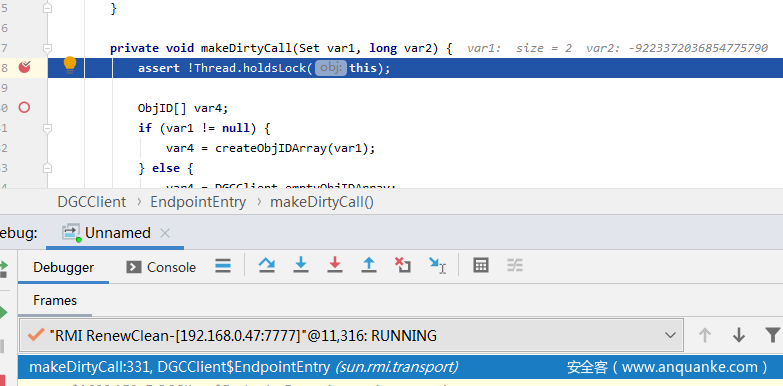This screenshot has width=783, height=386.
Task: Click the yellow light bulb intention icon
Action: [x=70, y=65]
